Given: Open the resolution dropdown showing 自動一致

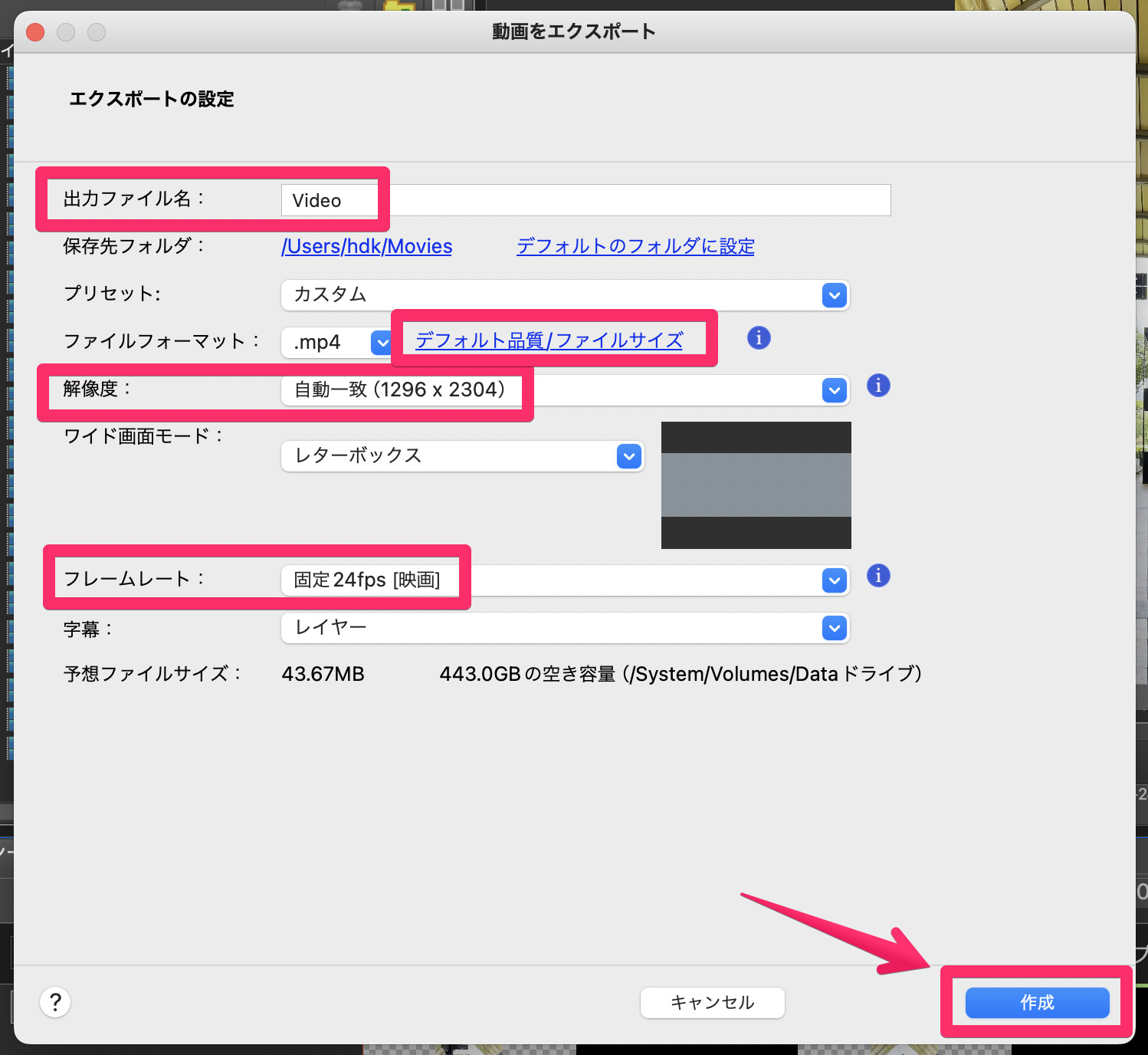Looking at the screenshot, I should pyautogui.click(x=536, y=389).
